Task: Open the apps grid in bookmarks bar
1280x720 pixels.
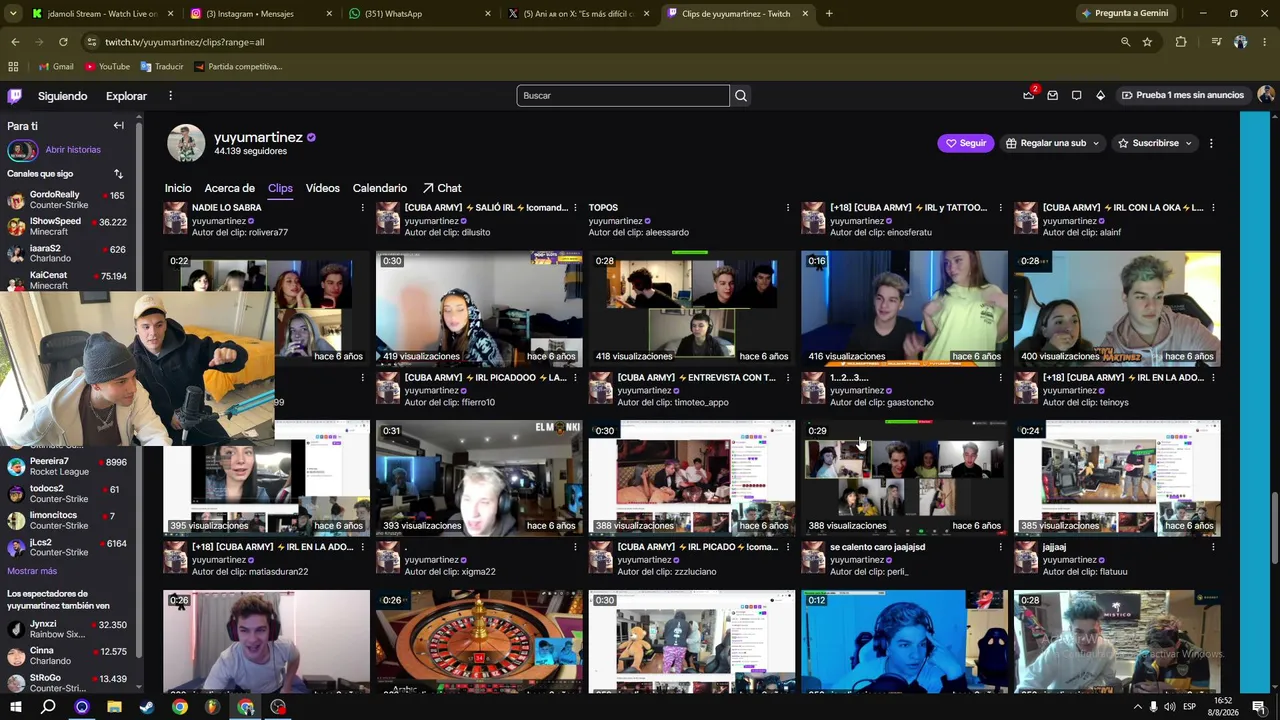Action: 13,67
